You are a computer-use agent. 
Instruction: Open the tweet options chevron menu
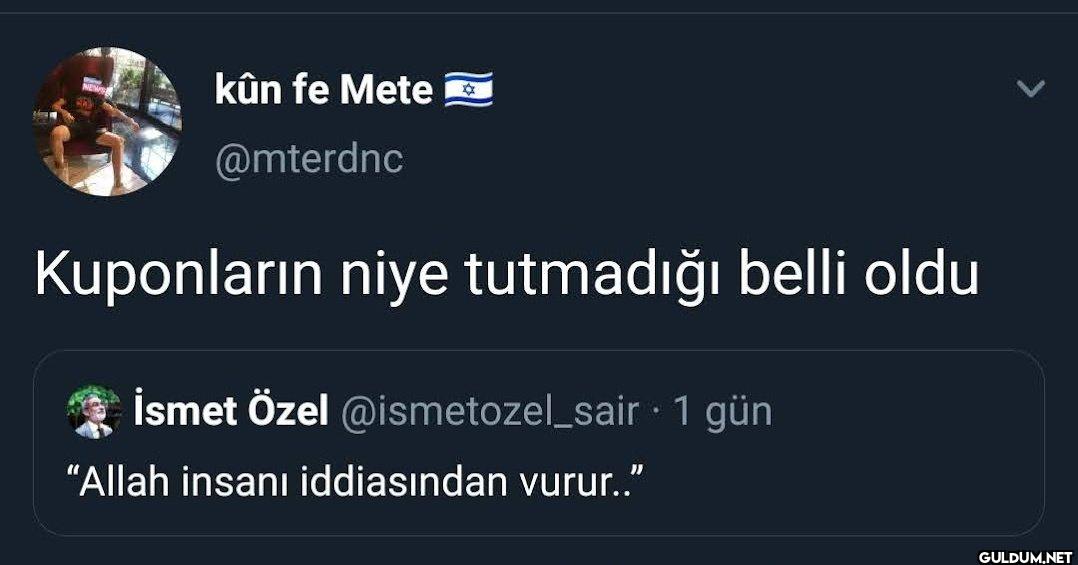pos(1030,90)
